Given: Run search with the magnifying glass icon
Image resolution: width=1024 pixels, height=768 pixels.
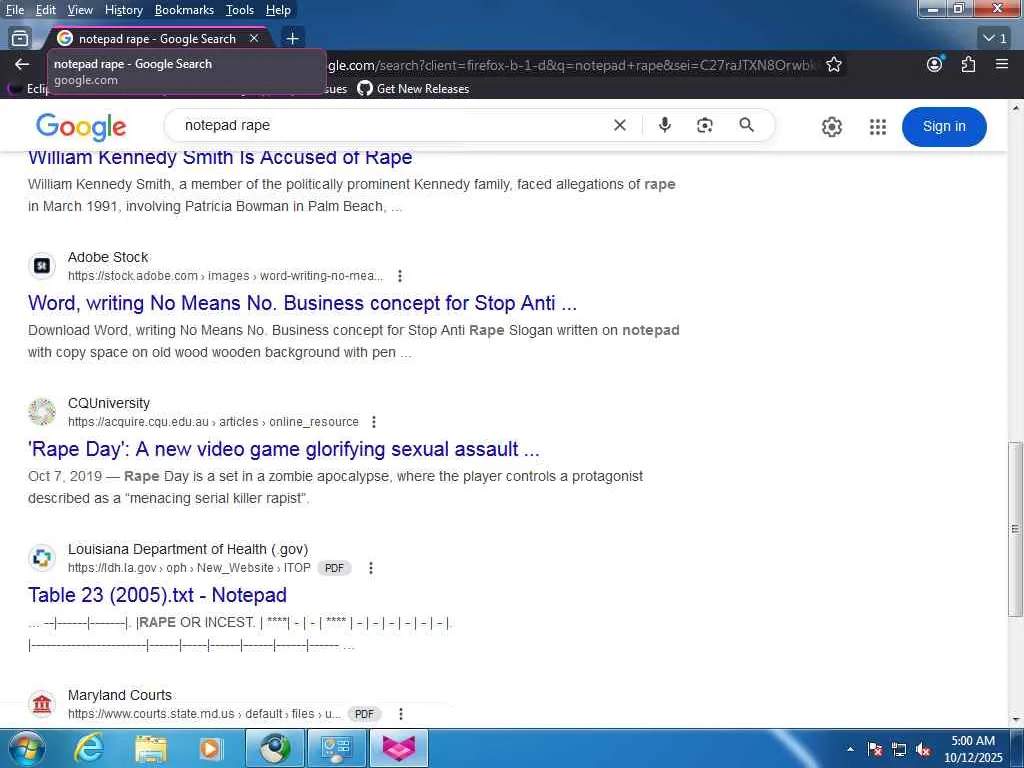Looking at the screenshot, I should [746, 125].
